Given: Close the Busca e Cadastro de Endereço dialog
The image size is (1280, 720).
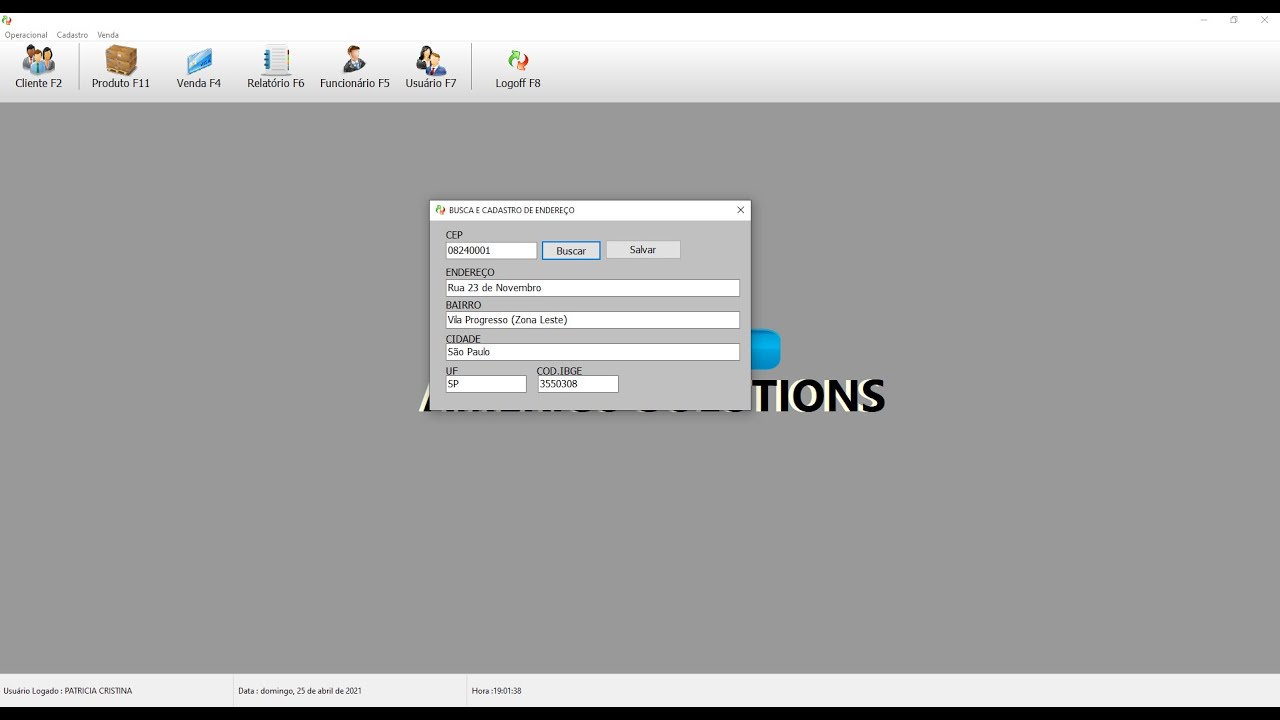Looking at the screenshot, I should (x=740, y=210).
